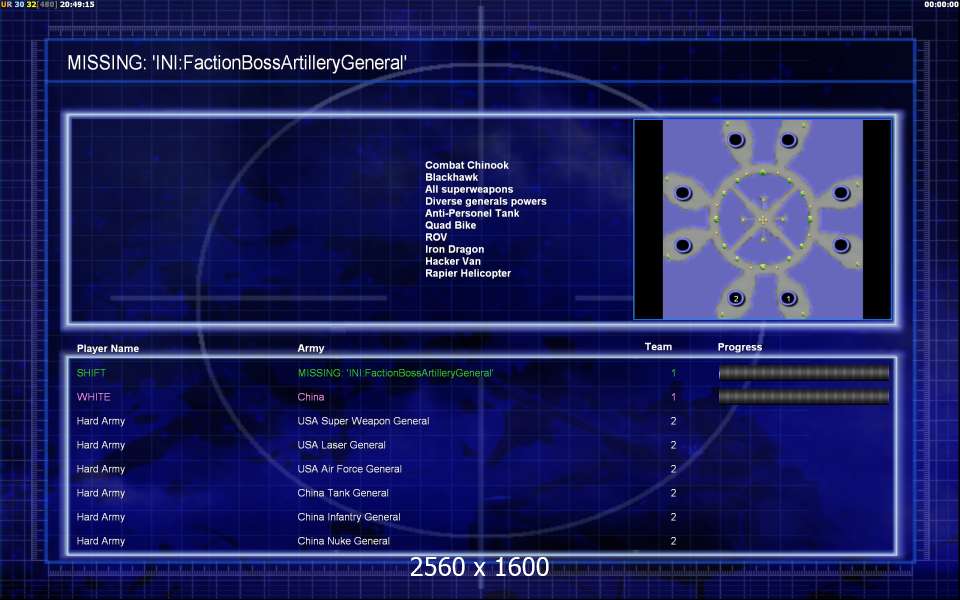
Task: Click team 2 in USA Super Weapon row
Action: tap(673, 421)
